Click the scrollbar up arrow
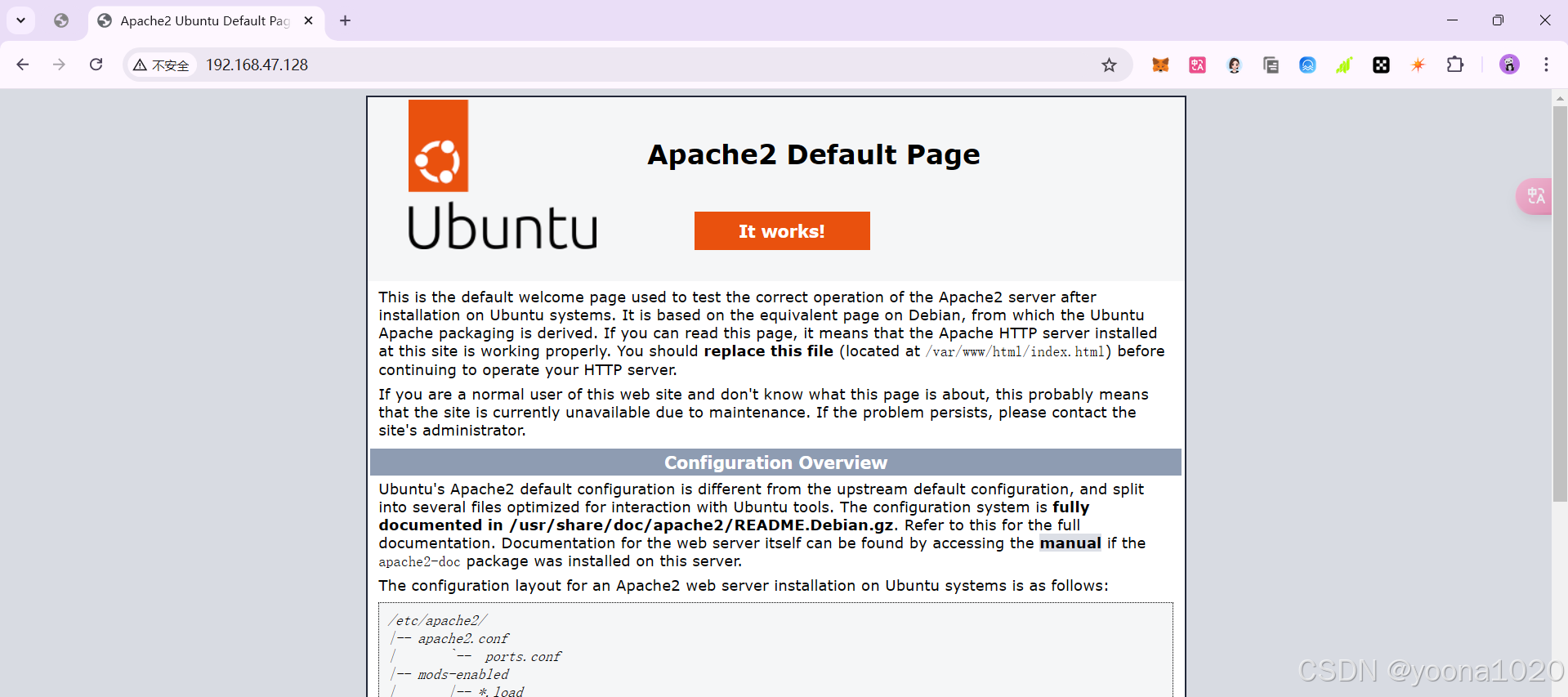Screen dimensions: 1568x697 click(x=1560, y=97)
